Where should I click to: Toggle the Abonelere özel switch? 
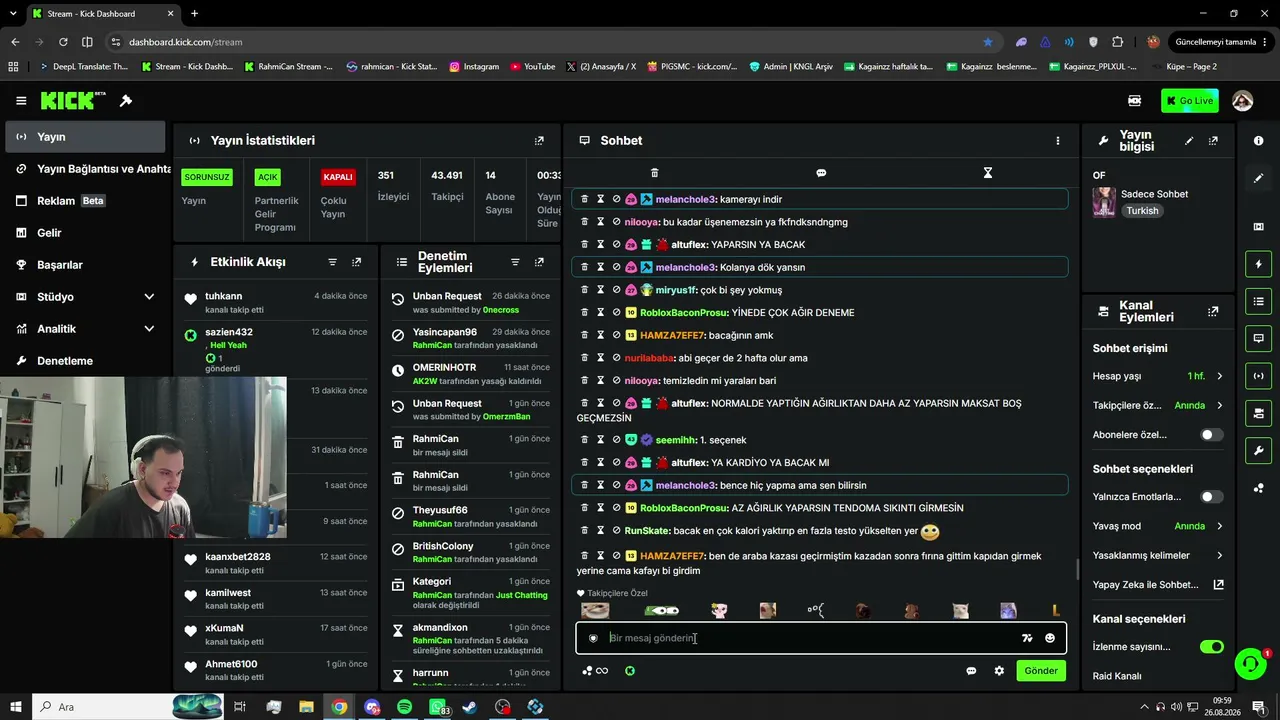coord(1211,435)
